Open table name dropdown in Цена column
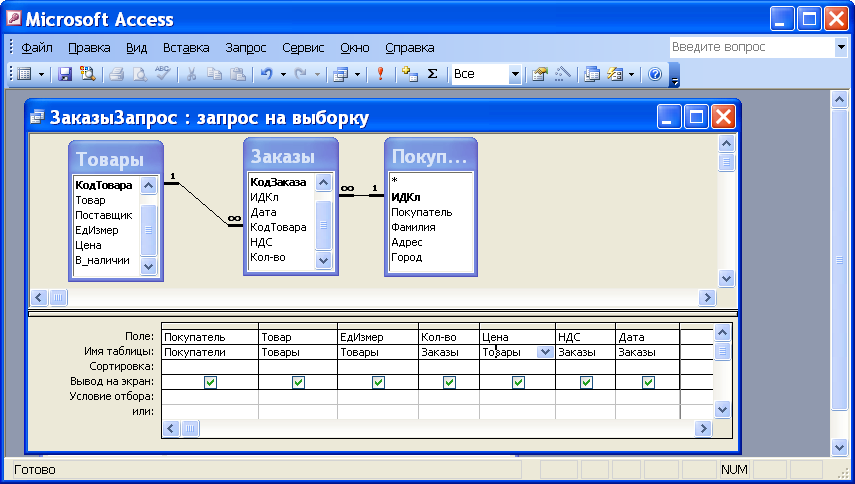The width and height of the screenshot is (855, 484). (545, 352)
